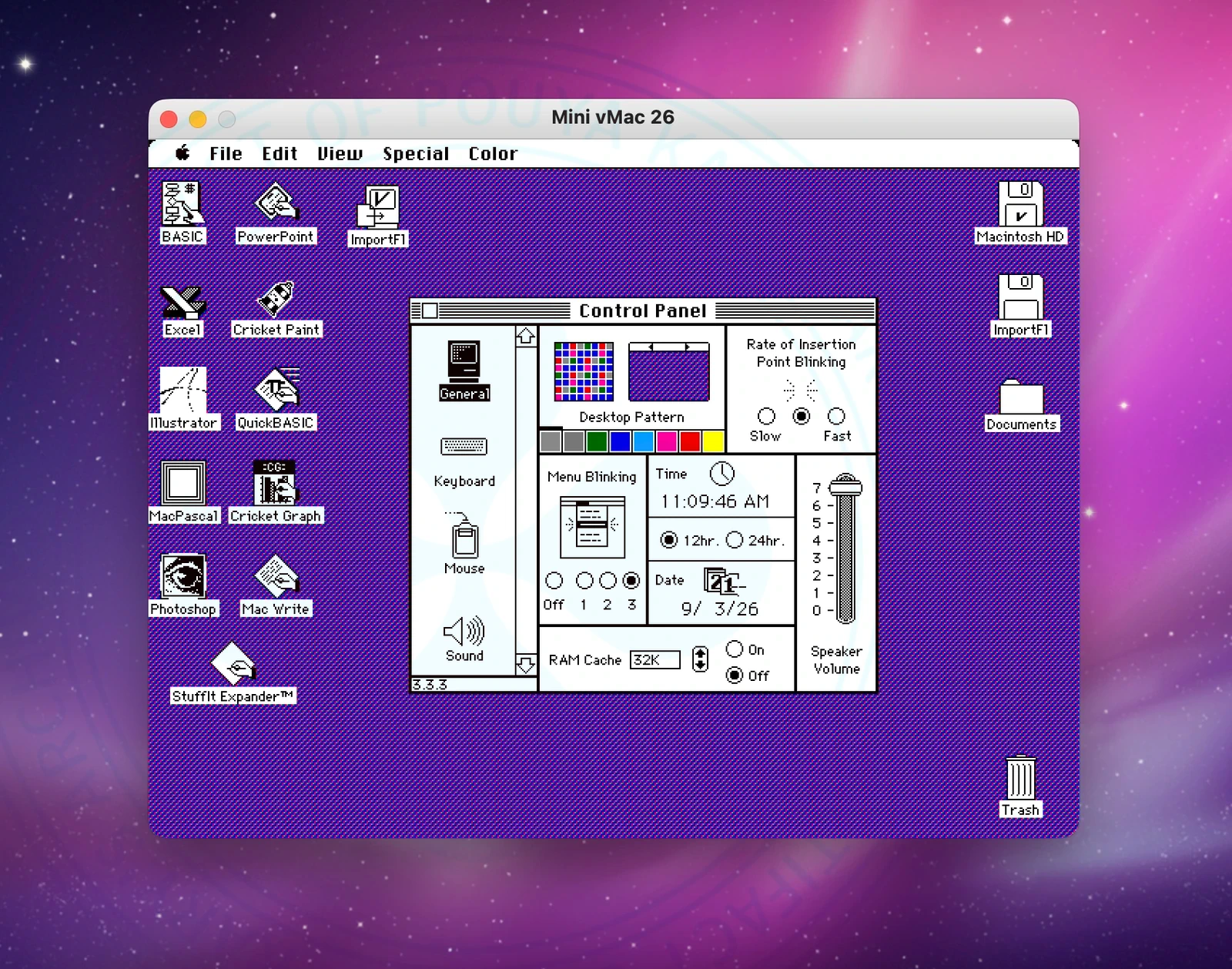Show the next desktop pattern using right arrow

(x=687, y=347)
